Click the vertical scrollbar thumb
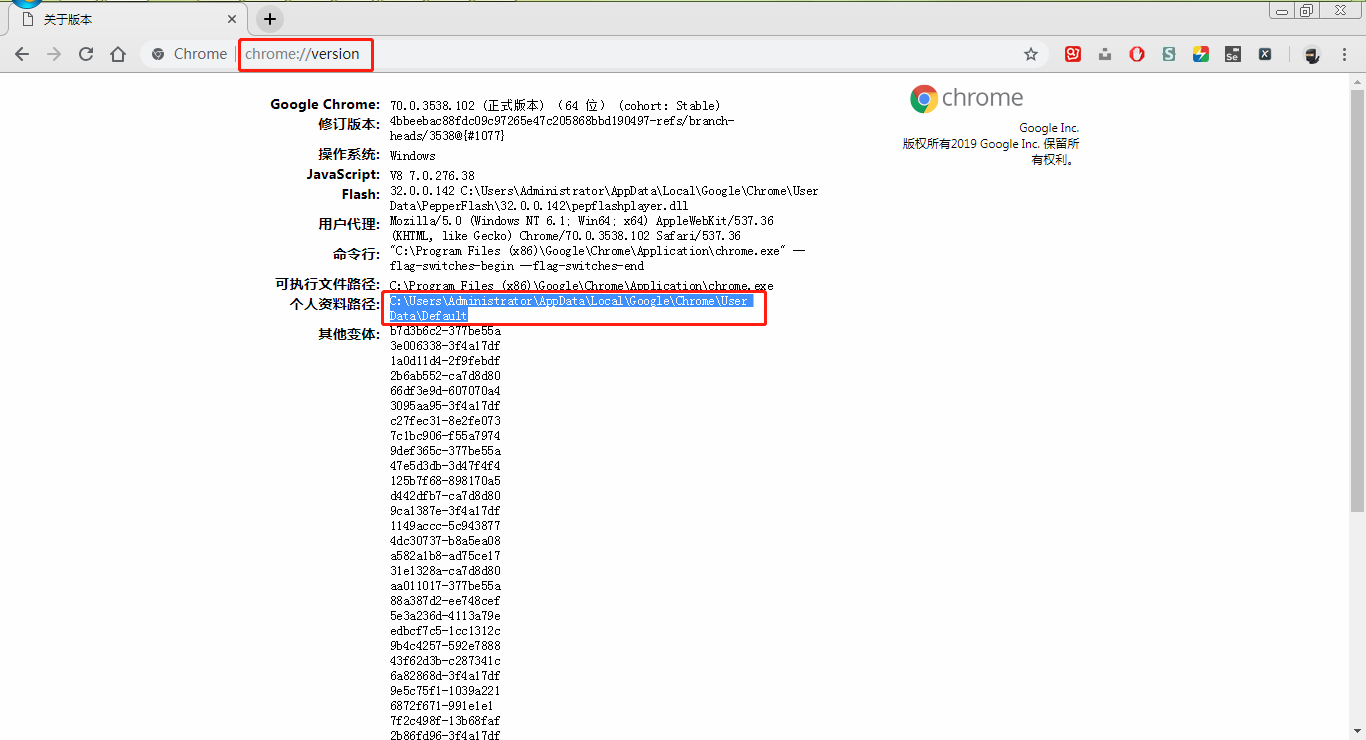This screenshot has width=1366, height=740. (1357, 300)
